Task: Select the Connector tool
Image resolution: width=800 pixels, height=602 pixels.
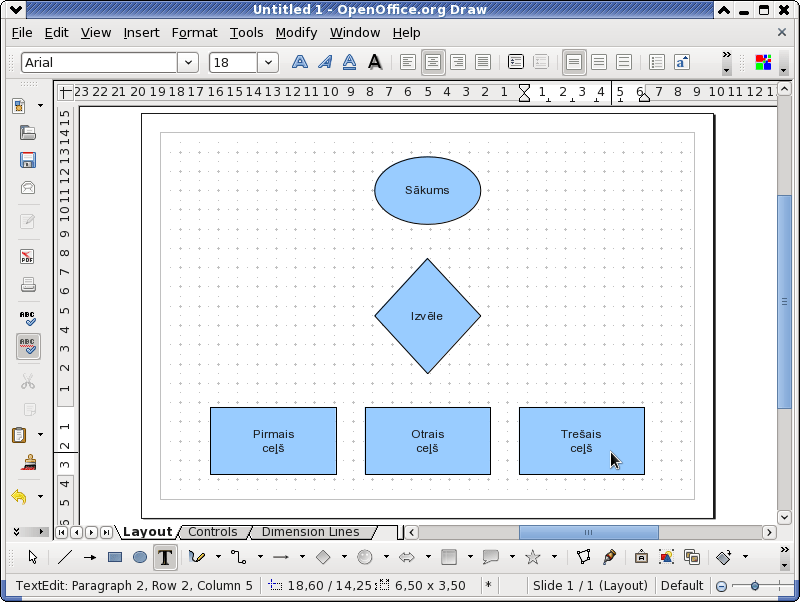Action: click(239, 557)
